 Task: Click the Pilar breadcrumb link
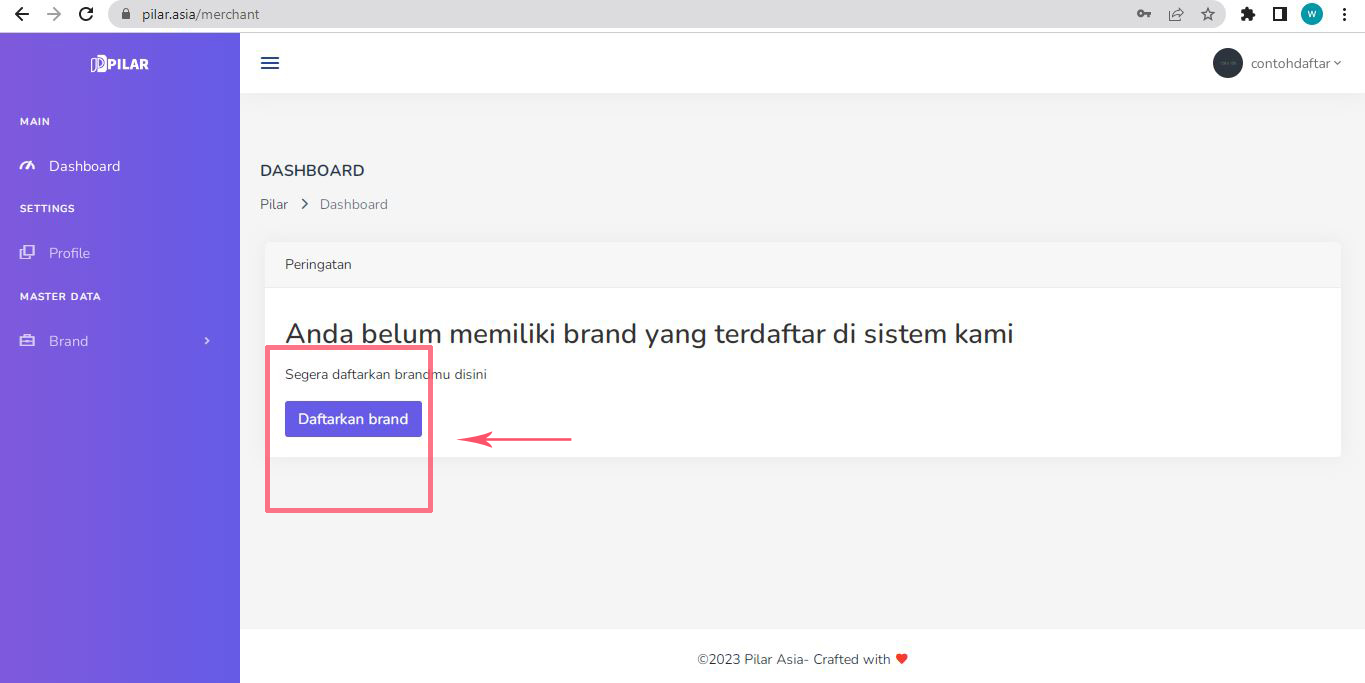[x=273, y=204]
